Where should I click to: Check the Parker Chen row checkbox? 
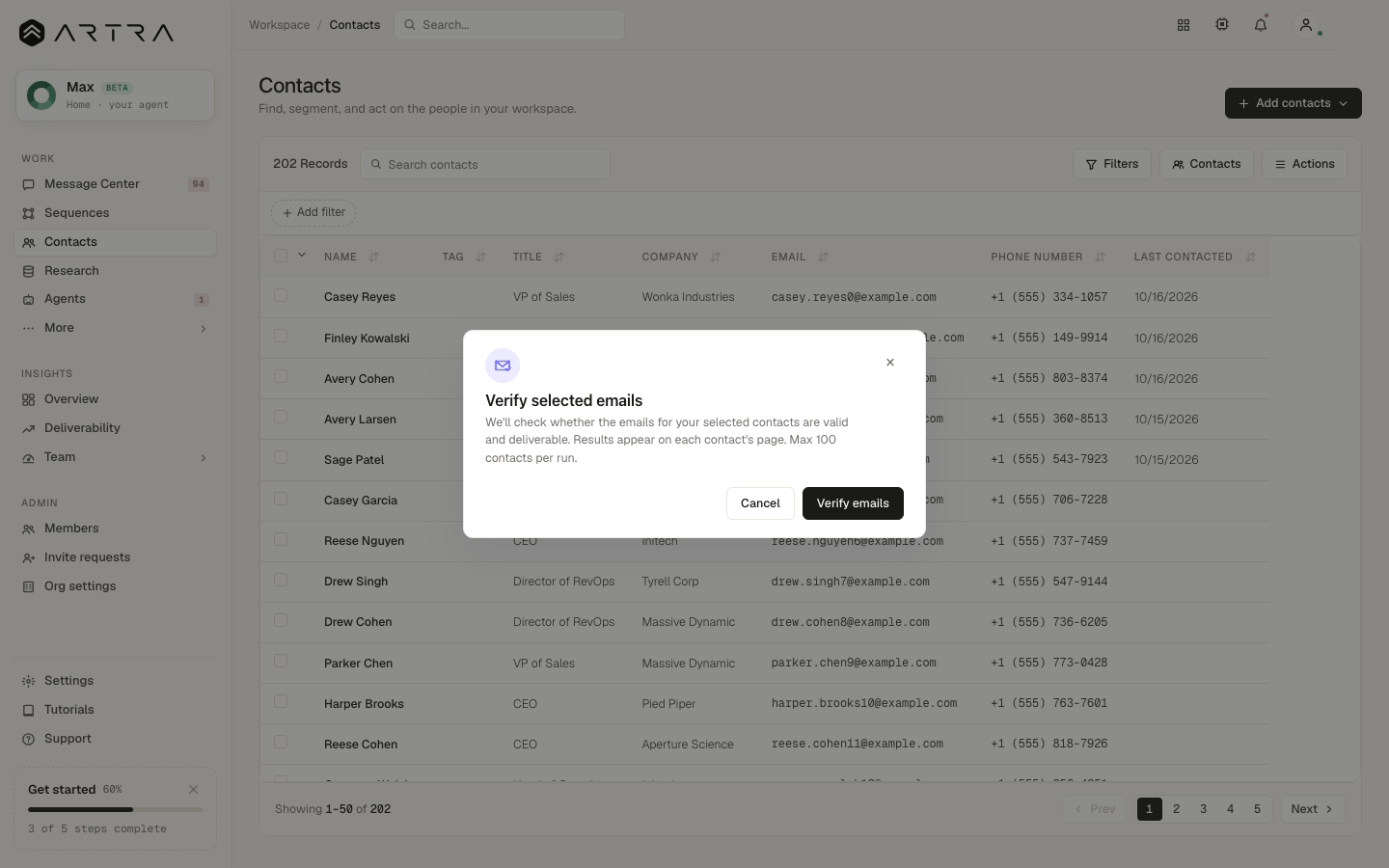click(281, 662)
